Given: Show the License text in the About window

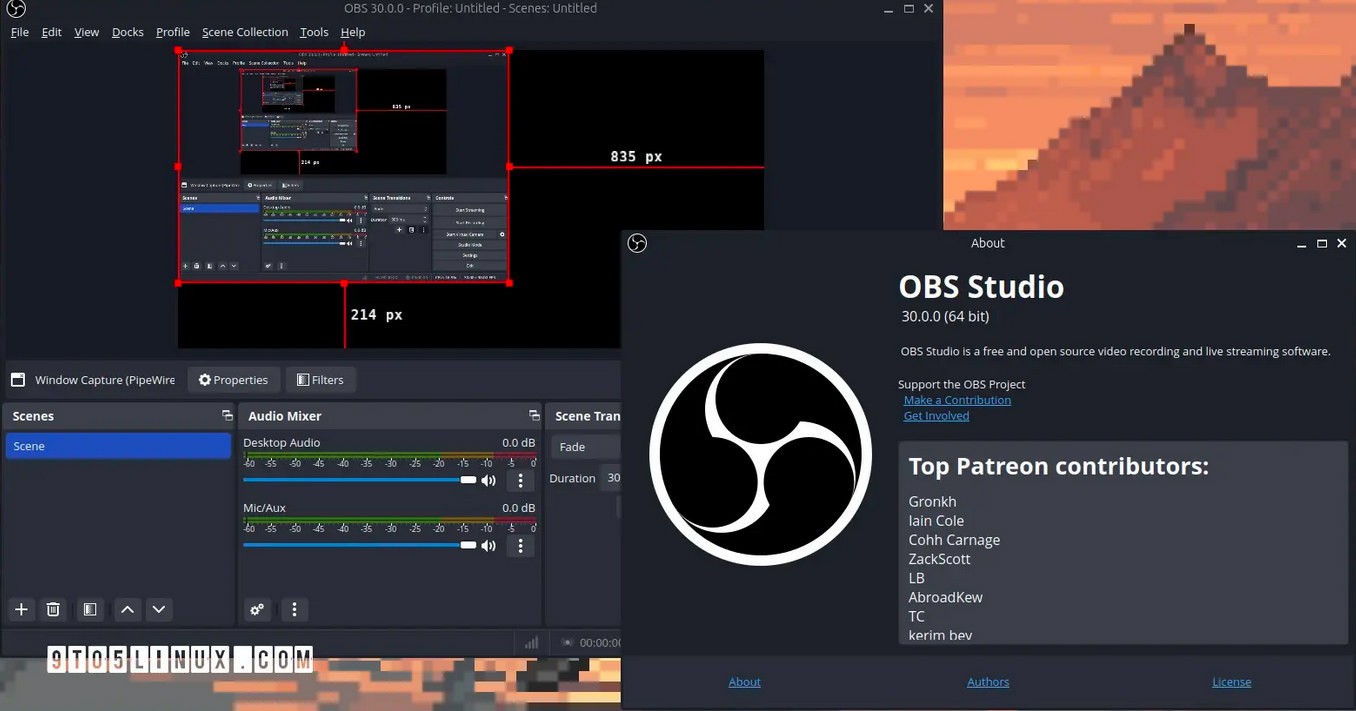Looking at the screenshot, I should [x=1231, y=682].
